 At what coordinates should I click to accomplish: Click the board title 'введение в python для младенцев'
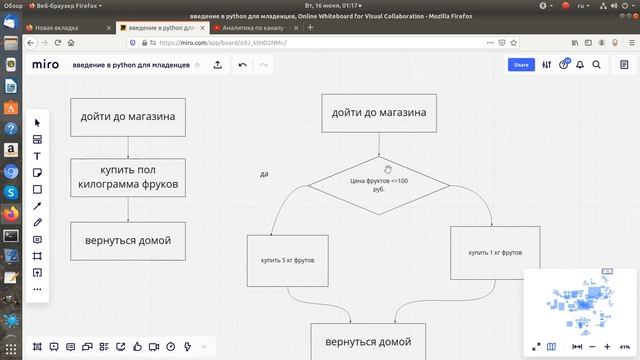(131, 65)
